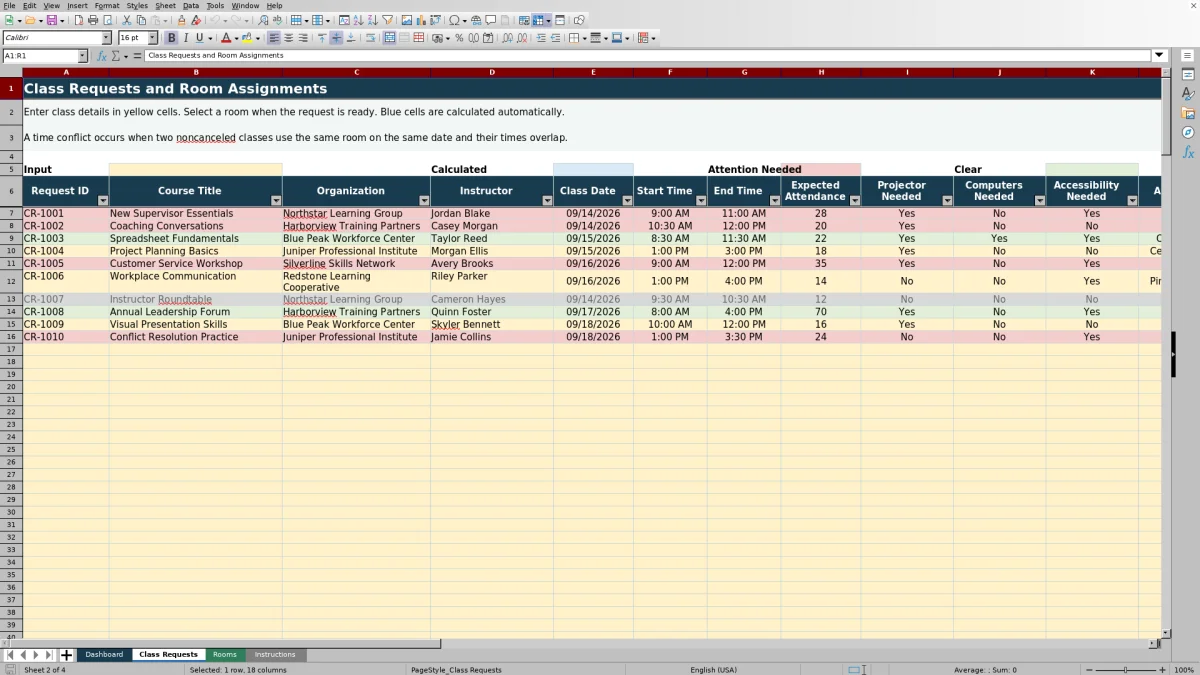Switch to the Rooms sheet tab

[x=224, y=655]
